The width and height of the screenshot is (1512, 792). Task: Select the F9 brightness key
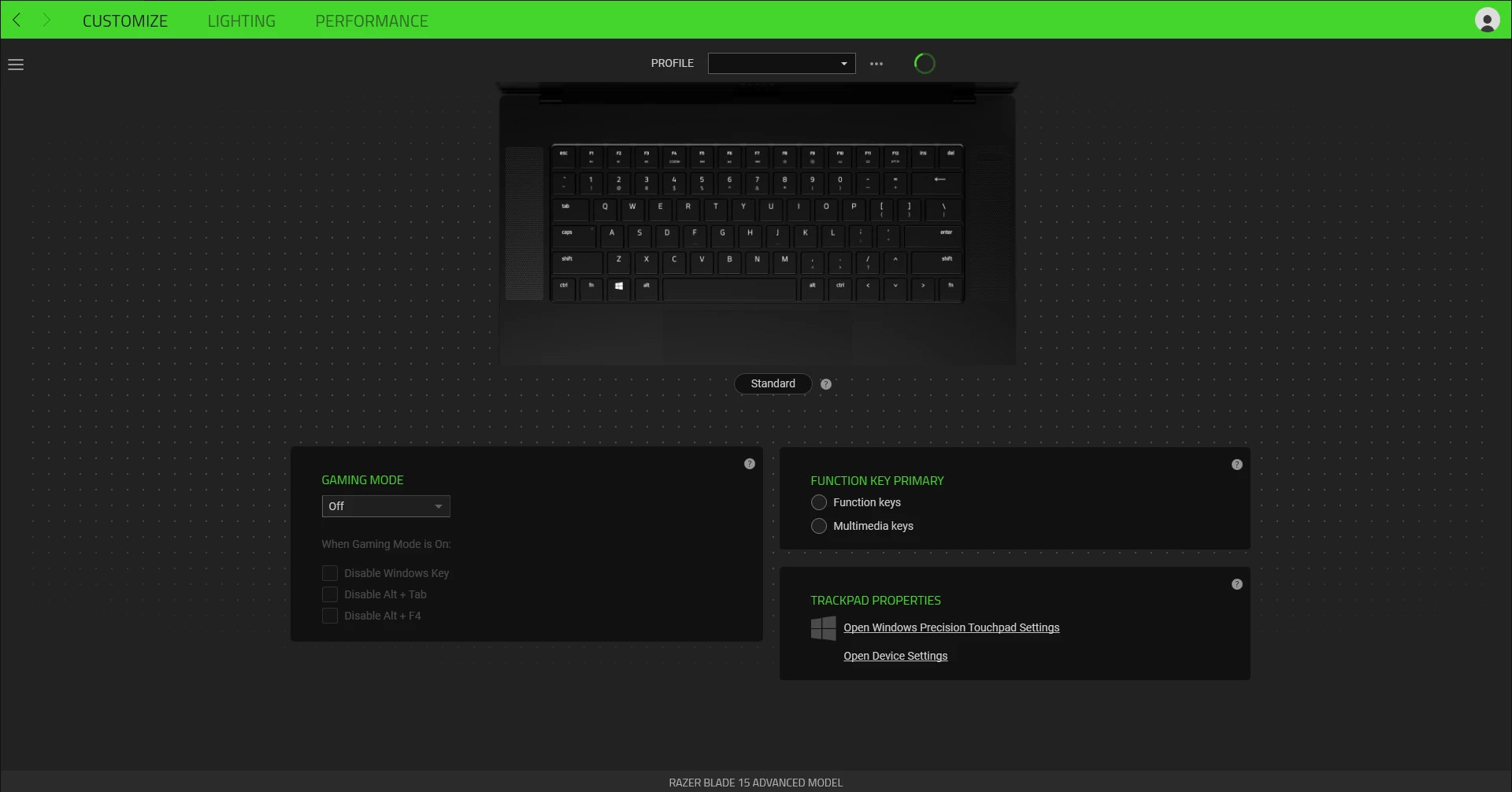click(813, 157)
